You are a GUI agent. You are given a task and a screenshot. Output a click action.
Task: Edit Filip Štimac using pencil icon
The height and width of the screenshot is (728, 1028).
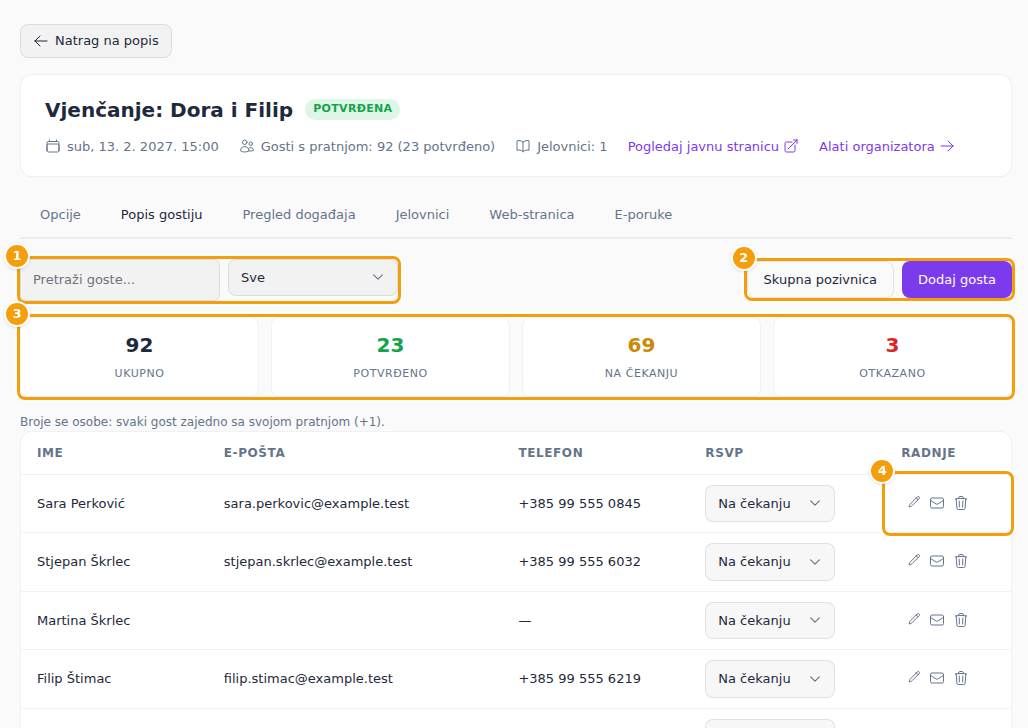pos(914,677)
